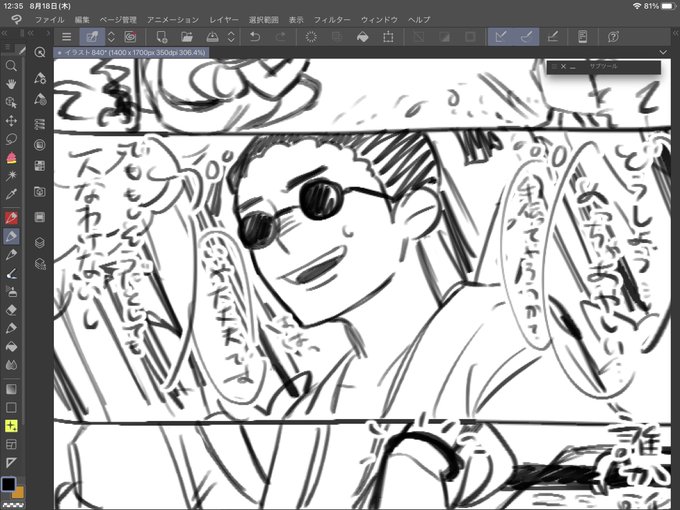
Task: Open a file with folder icon
Action: pos(187,37)
